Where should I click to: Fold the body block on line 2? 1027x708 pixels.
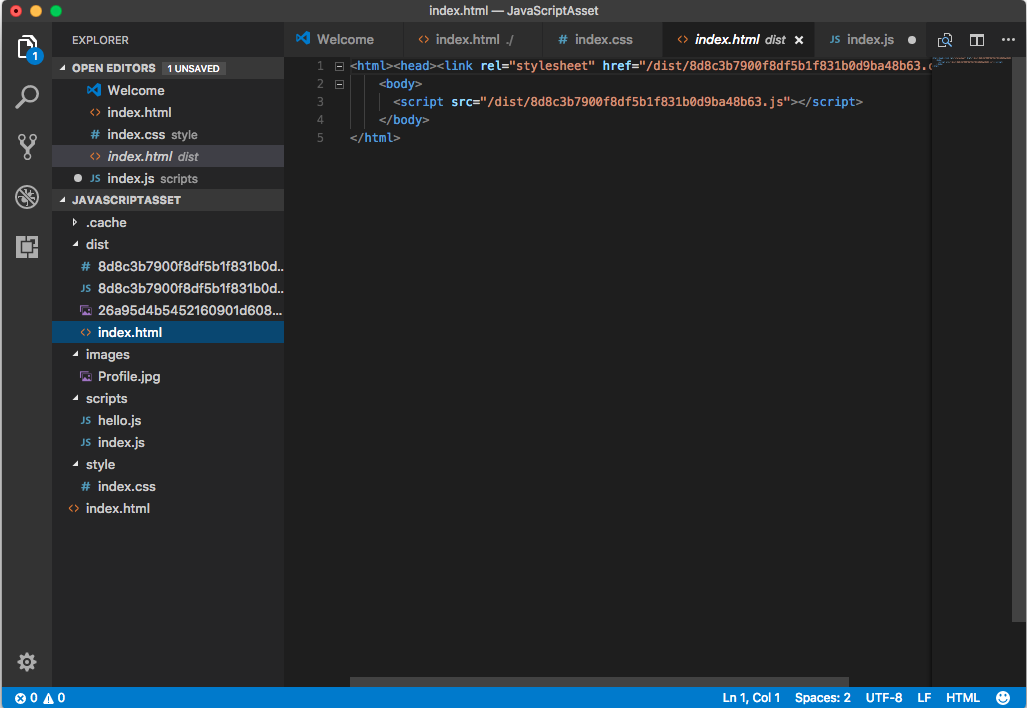[339, 84]
